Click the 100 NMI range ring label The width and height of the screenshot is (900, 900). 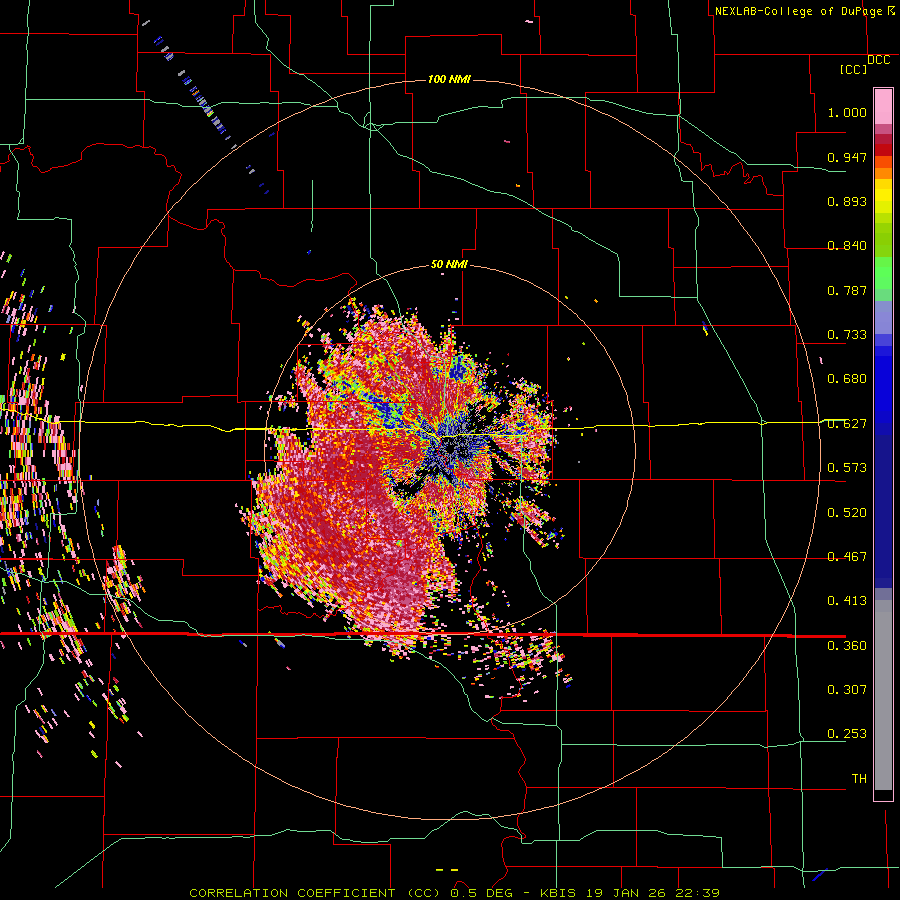tap(449, 79)
